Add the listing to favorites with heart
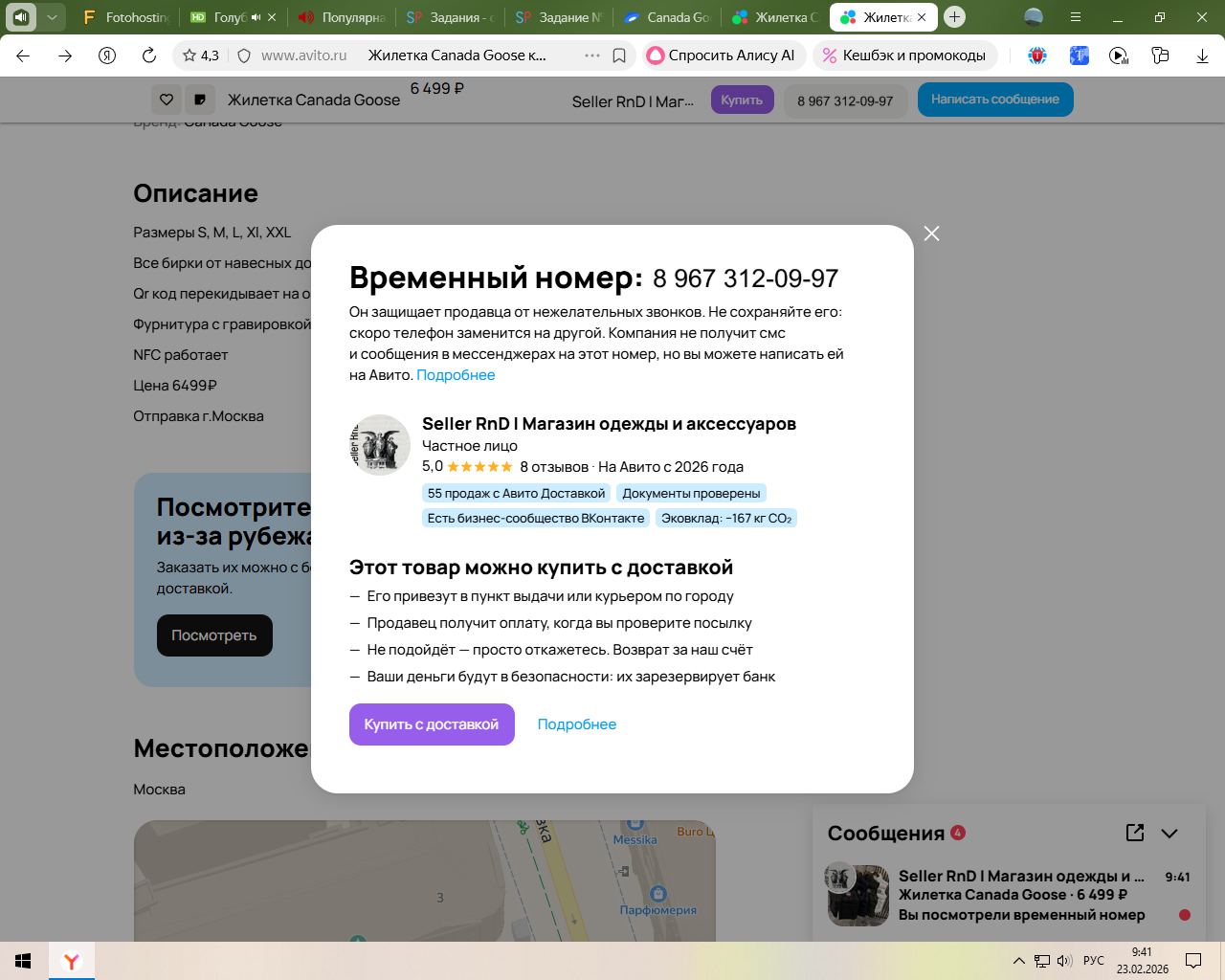The width and height of the screenshot is (1225, 980). click(x=167, y=100)
